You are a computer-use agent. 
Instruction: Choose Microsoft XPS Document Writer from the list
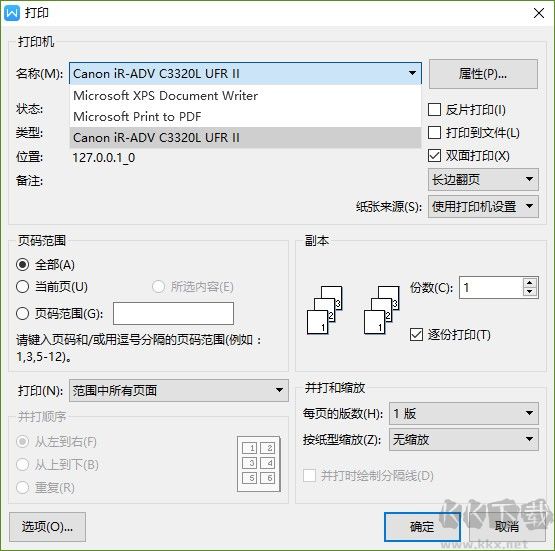pos(245,96)
